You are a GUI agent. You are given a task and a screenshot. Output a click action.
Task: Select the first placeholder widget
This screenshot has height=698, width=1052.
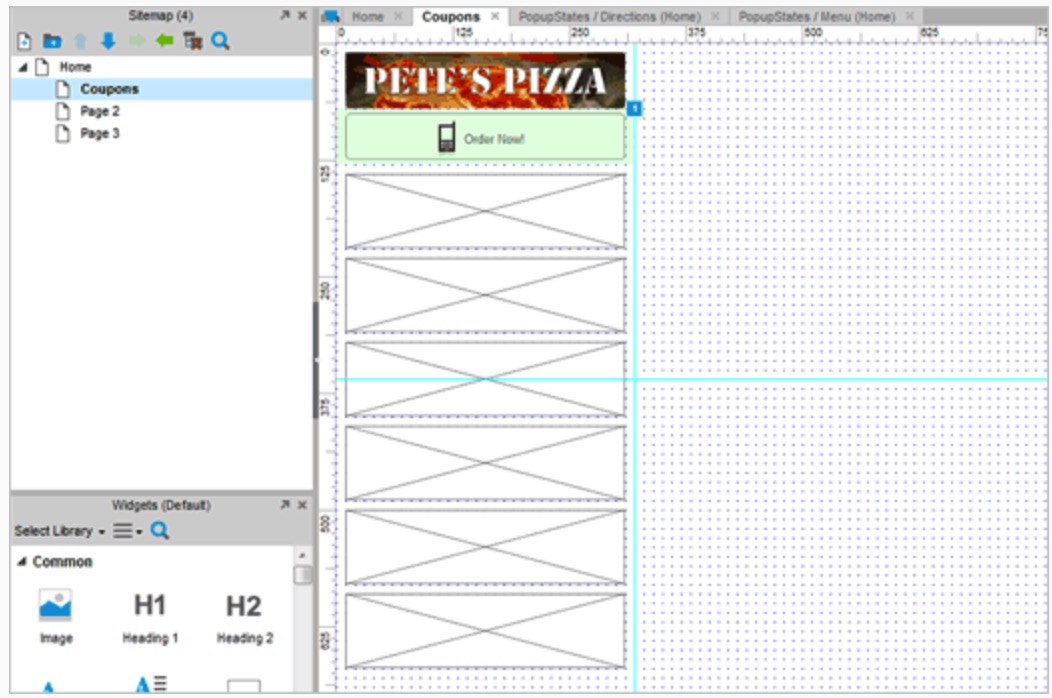(485, 211)
